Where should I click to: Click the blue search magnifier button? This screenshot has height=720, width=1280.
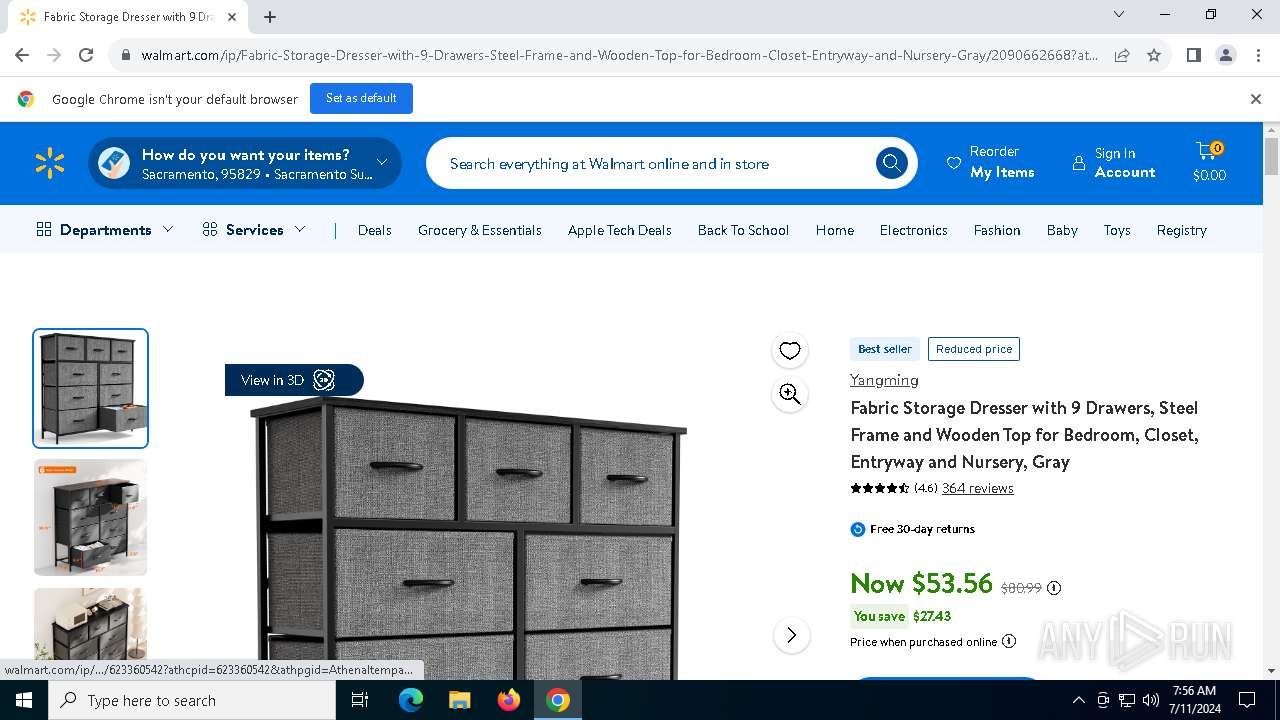point(891,163)
